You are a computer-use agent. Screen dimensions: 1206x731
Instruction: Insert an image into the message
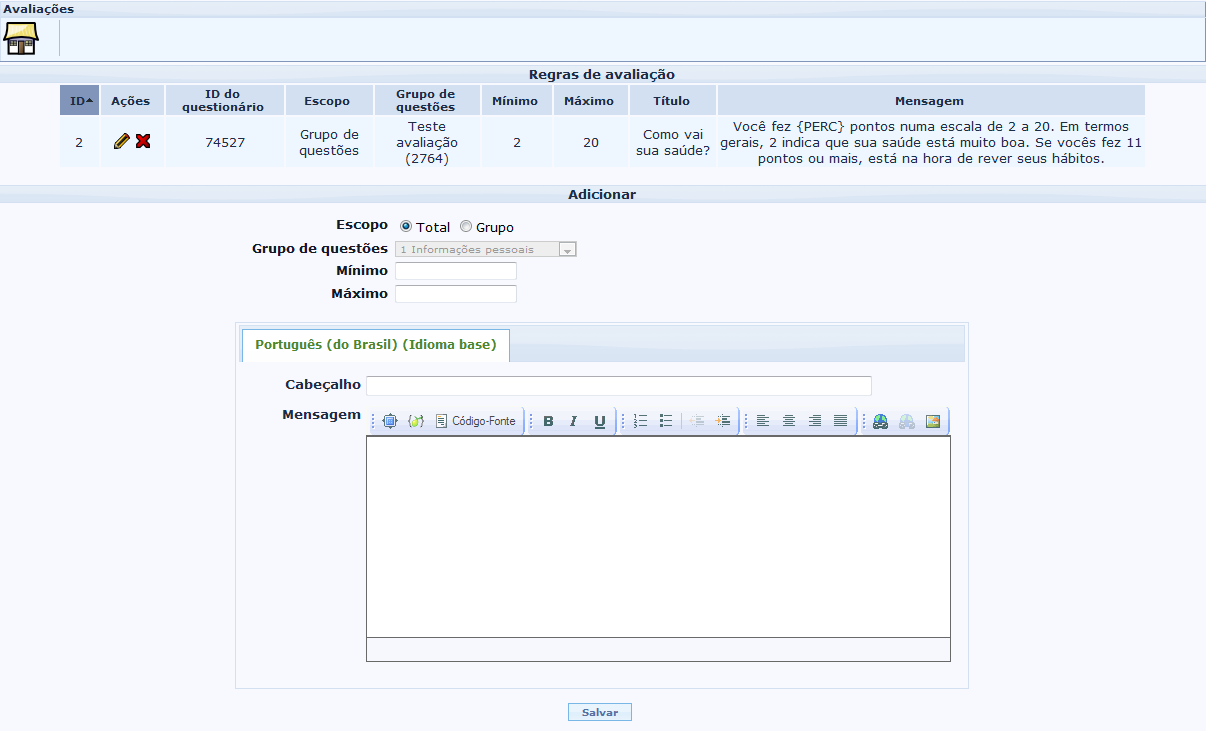932,422
